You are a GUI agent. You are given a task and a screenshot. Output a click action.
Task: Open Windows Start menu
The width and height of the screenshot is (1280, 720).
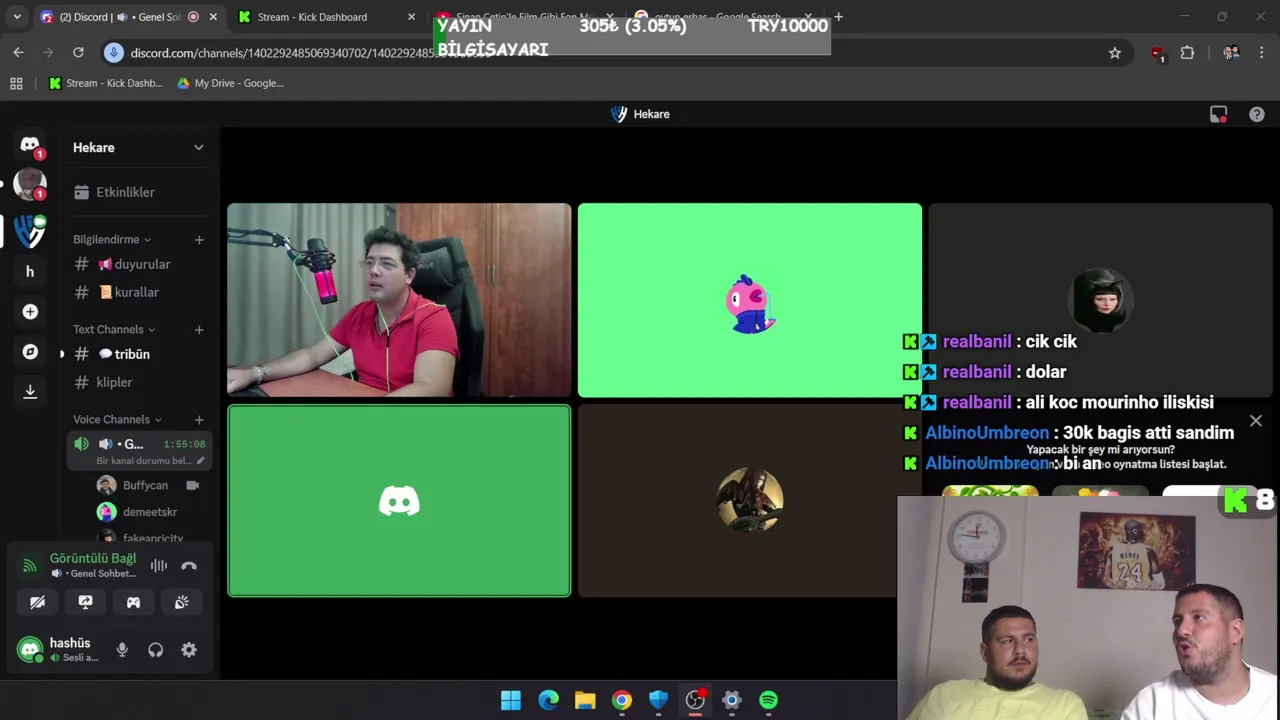point(511,700)
